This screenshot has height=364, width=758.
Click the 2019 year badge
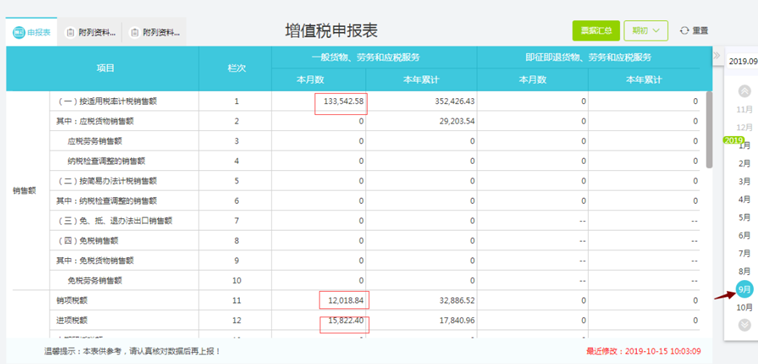point(733,140)
